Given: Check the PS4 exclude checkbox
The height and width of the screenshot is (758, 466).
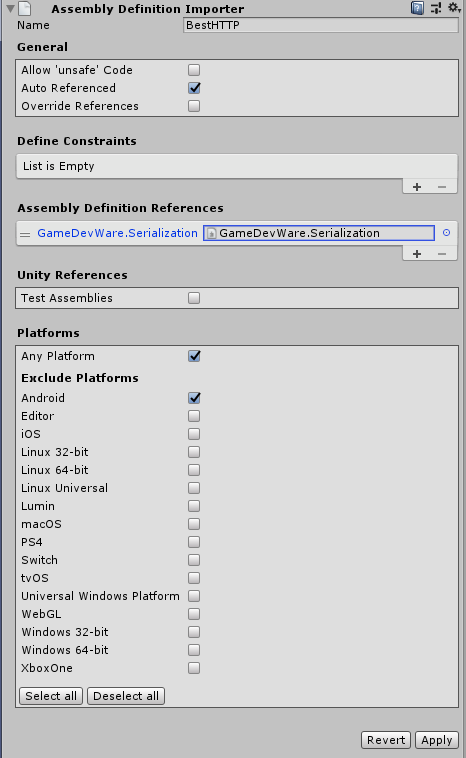Looking at the screenshot, I should coord(194,542).
